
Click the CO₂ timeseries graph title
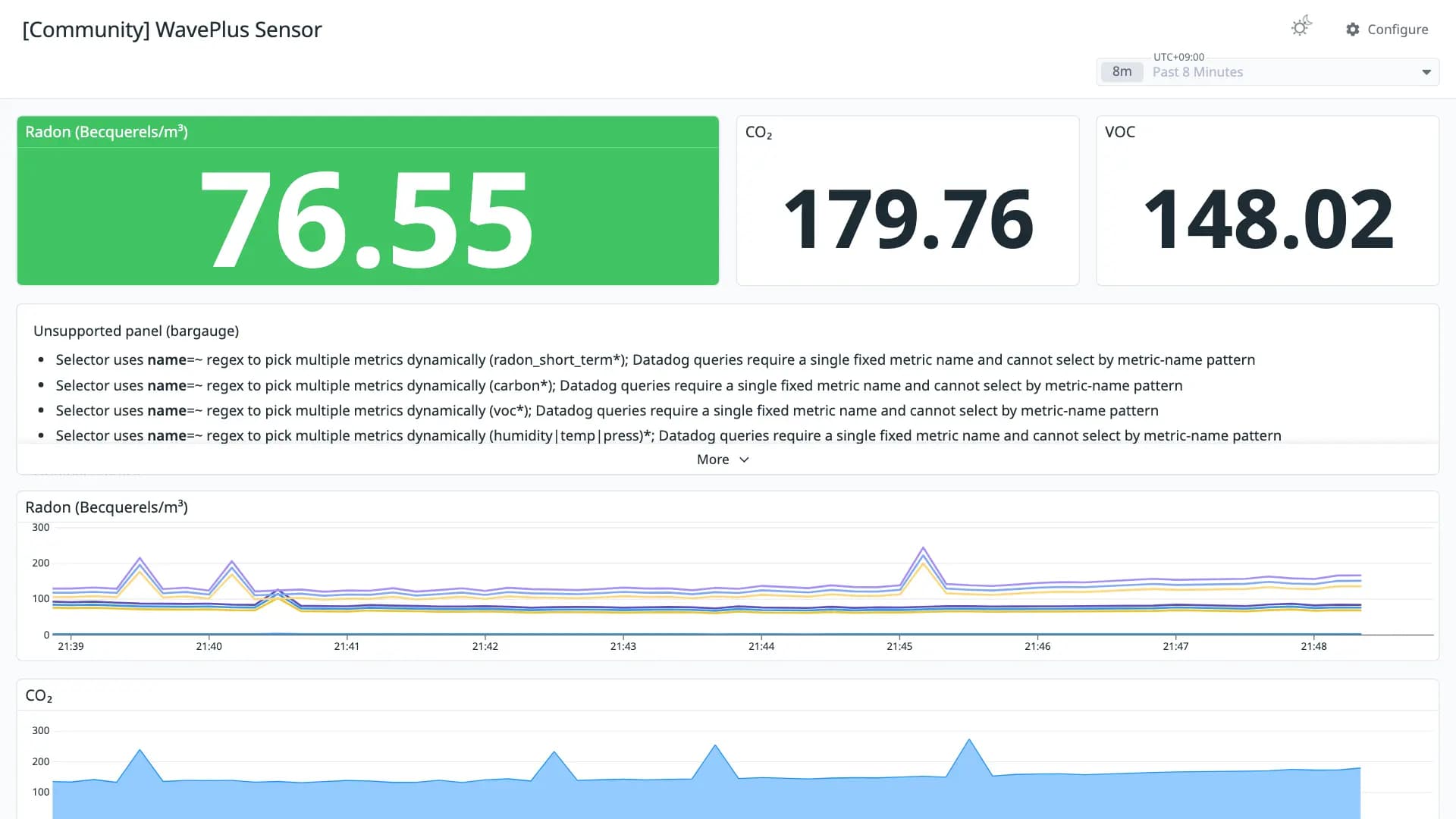coord(39,696)
